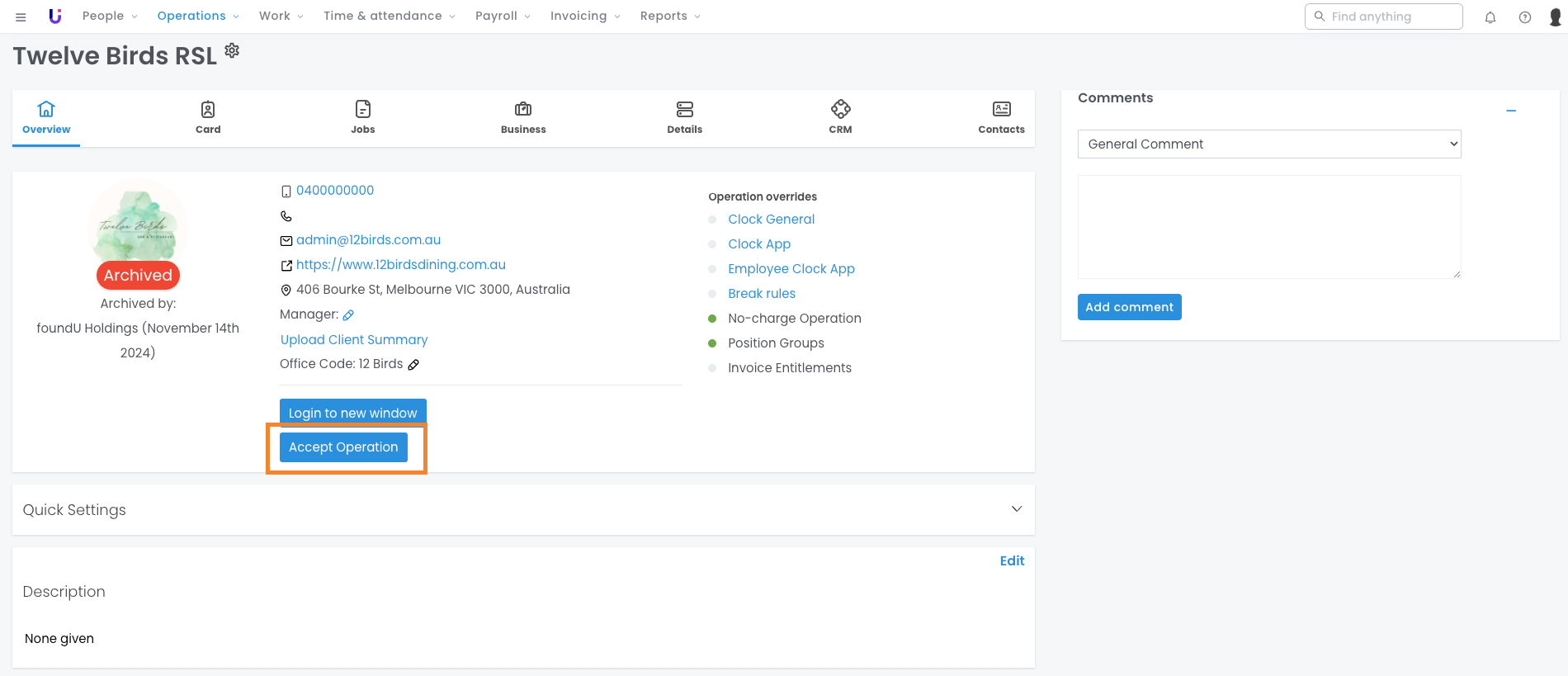This screenshot has width=1568, height=676.
Task: Expand the Quick Settings section
Action: pos(1016,509)
